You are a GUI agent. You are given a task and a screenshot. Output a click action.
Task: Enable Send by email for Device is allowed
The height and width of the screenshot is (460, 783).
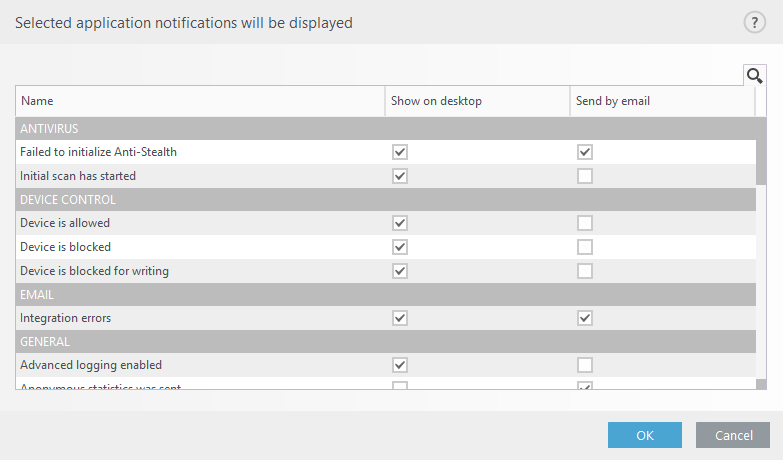(x=585, y=223)
